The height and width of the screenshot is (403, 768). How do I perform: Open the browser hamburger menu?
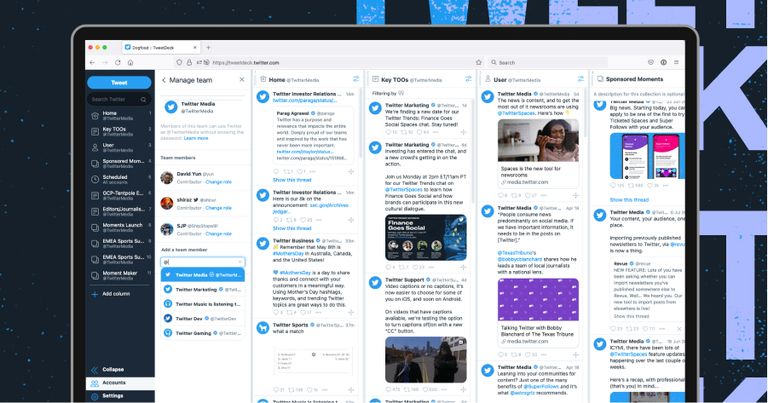tap(676, 62)
